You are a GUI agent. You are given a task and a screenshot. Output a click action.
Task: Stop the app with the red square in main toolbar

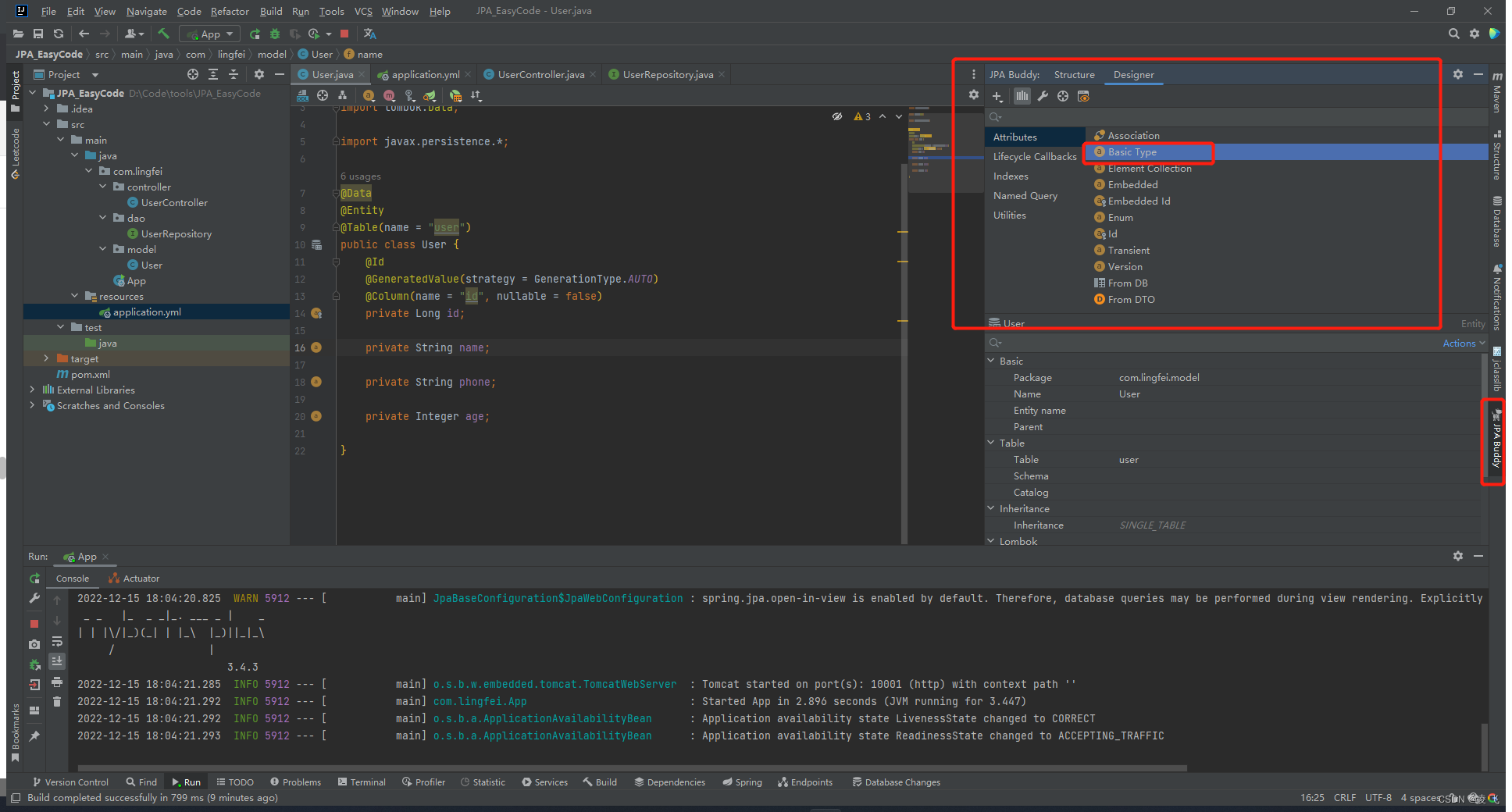pos(344,34)
